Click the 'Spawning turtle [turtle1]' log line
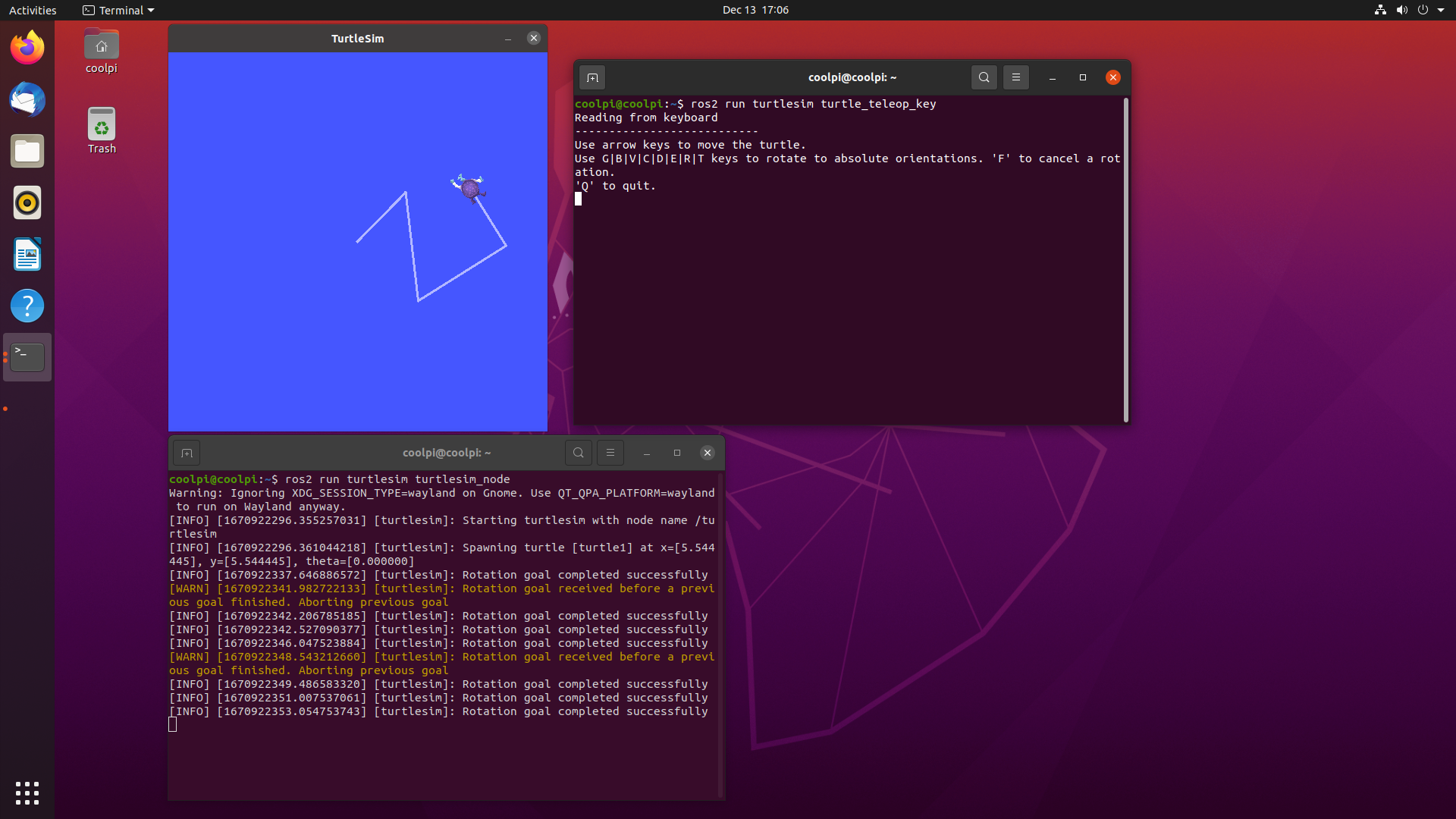The image size is (1456, 819). pyautogui.click(x=442, y=554)
